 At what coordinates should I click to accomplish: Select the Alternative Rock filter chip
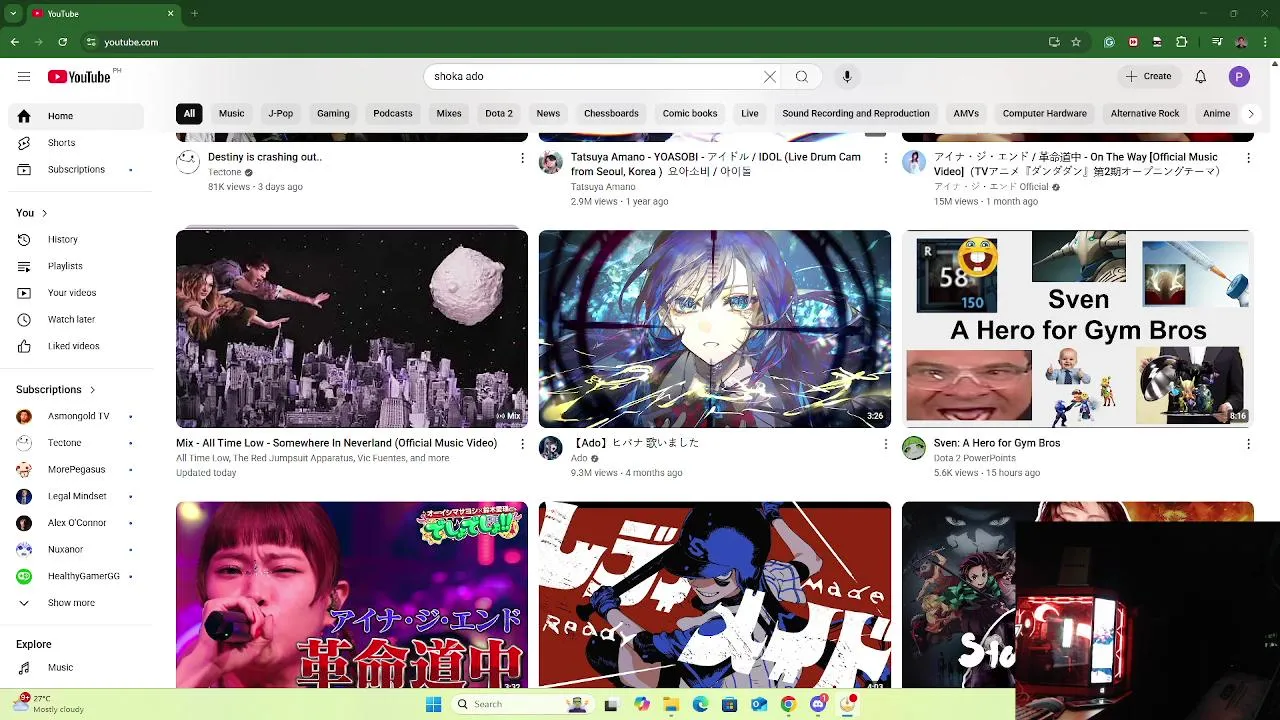coord(1145,114)
